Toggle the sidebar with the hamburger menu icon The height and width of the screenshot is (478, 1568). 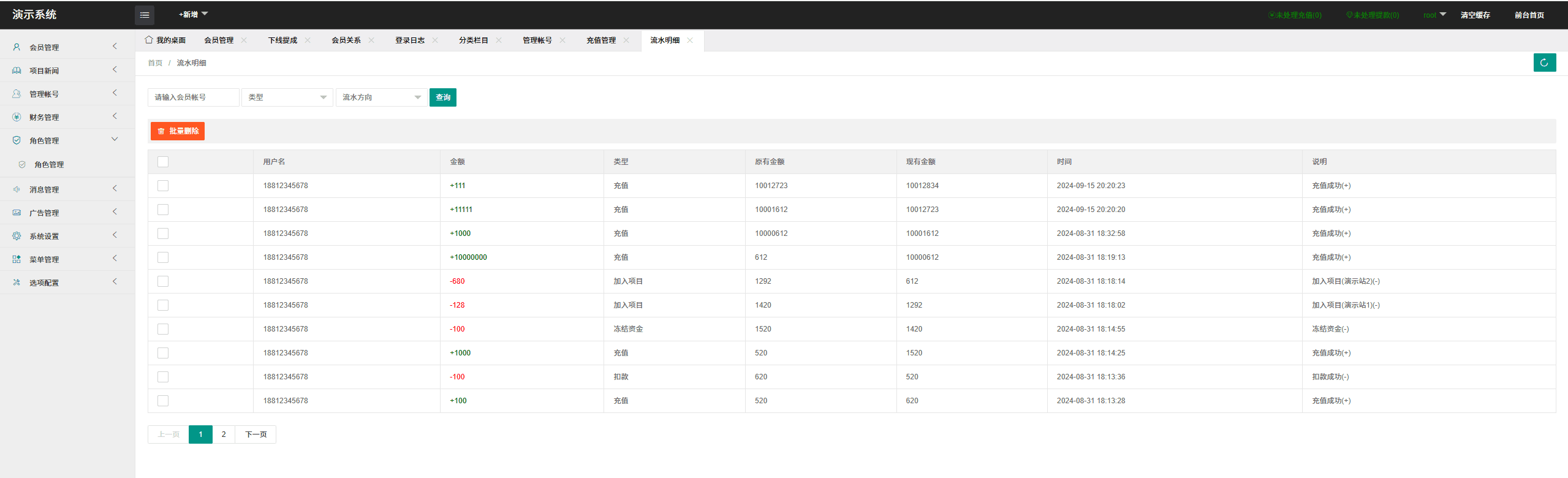pyautogui.click(x=145, y=15)
